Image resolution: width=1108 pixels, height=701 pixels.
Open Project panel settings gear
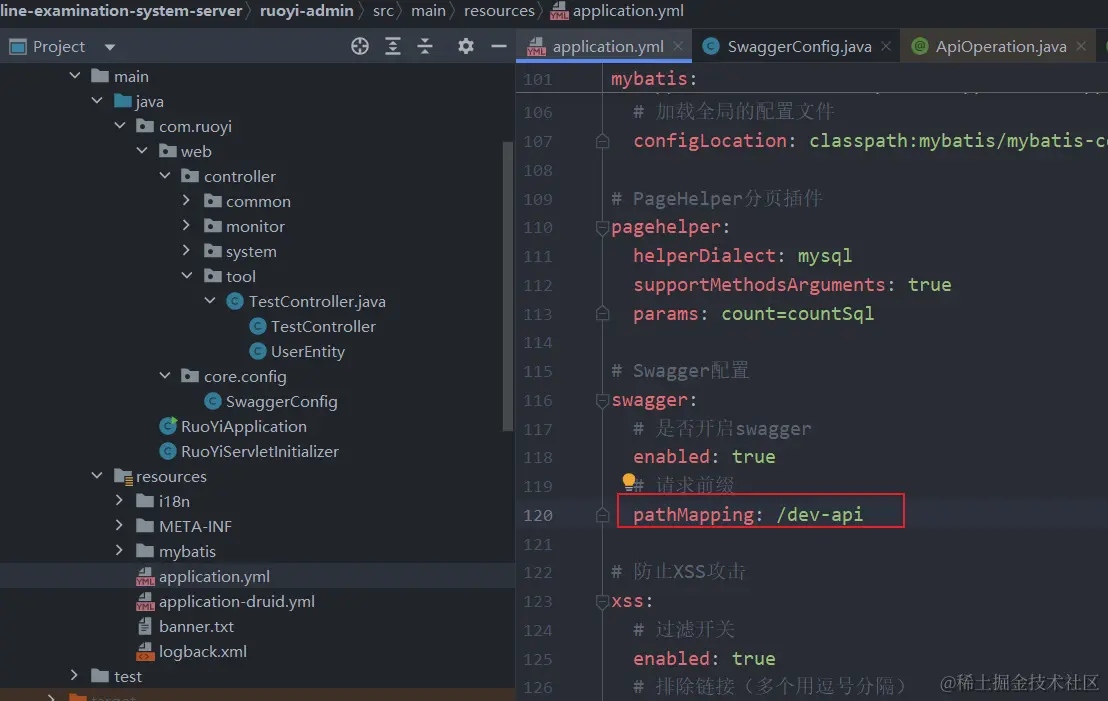click(x=465, y=47)
